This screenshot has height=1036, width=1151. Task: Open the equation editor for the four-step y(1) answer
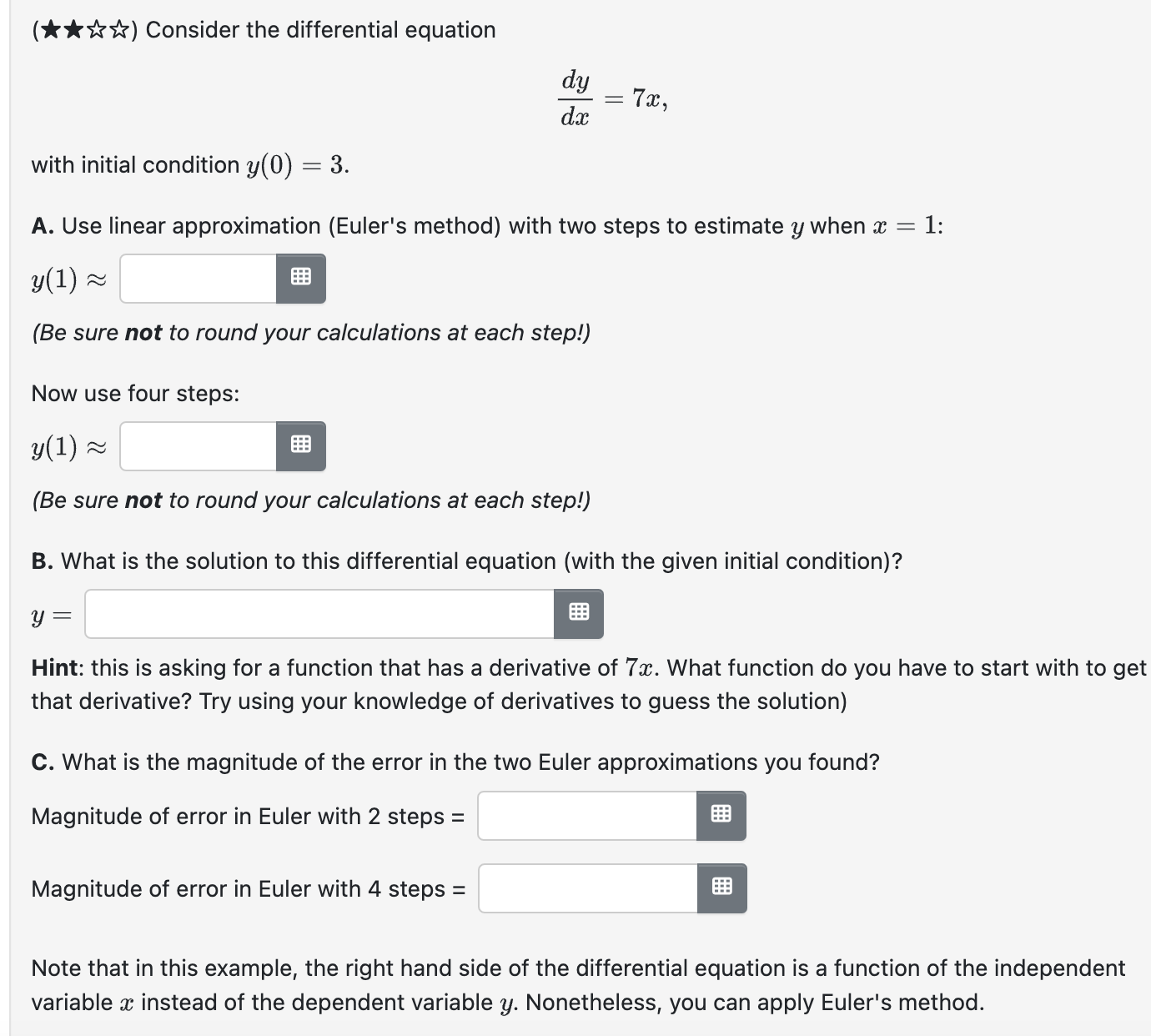(300, 446)
